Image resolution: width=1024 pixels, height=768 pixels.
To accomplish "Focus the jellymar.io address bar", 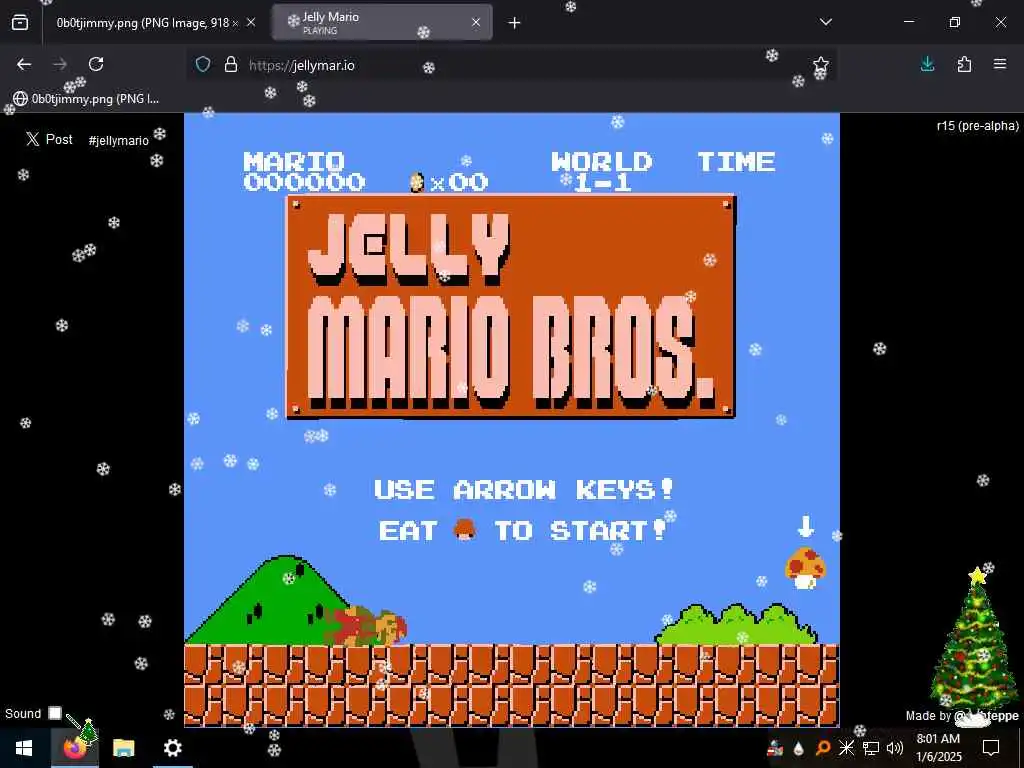I will tap(511, 65).
